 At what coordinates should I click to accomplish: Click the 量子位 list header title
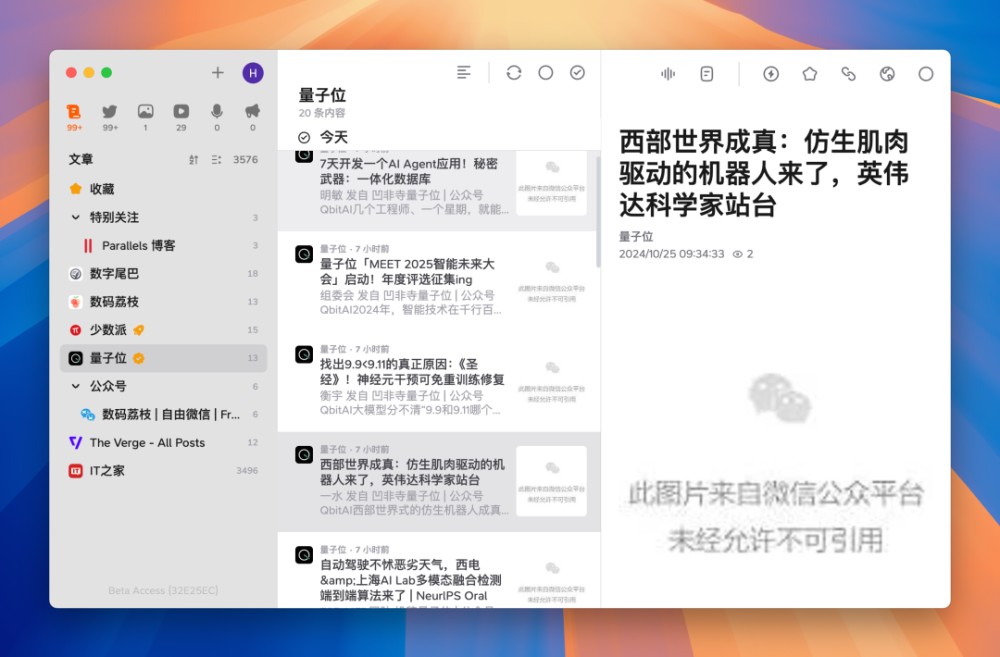coord(322,96)
